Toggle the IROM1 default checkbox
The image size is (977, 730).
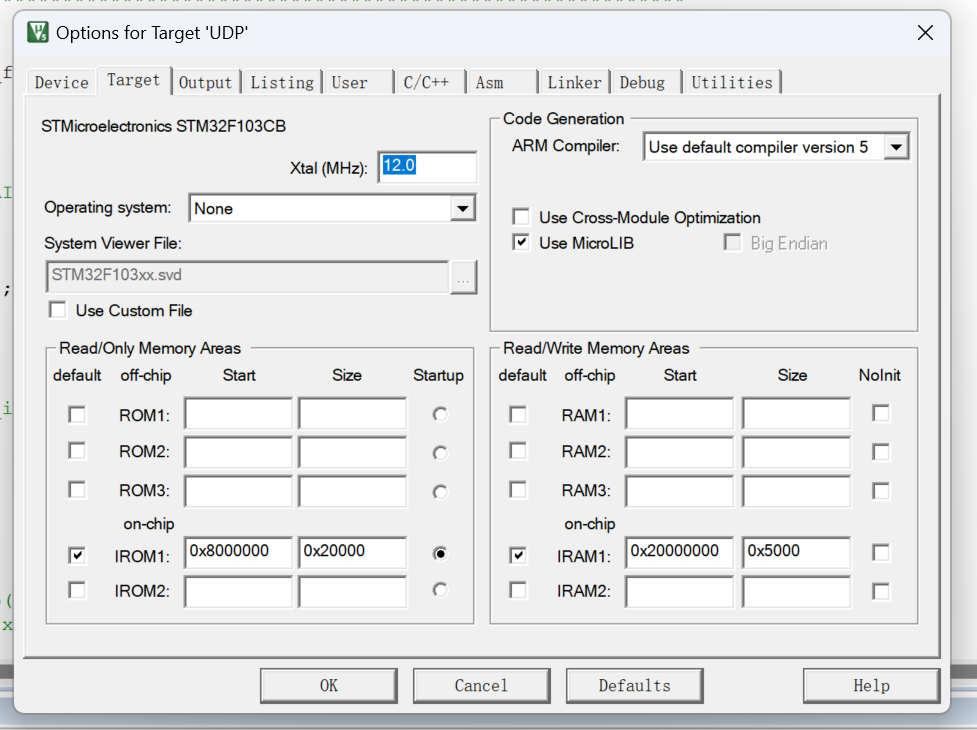pyautogui.click(x=77, y=555)
